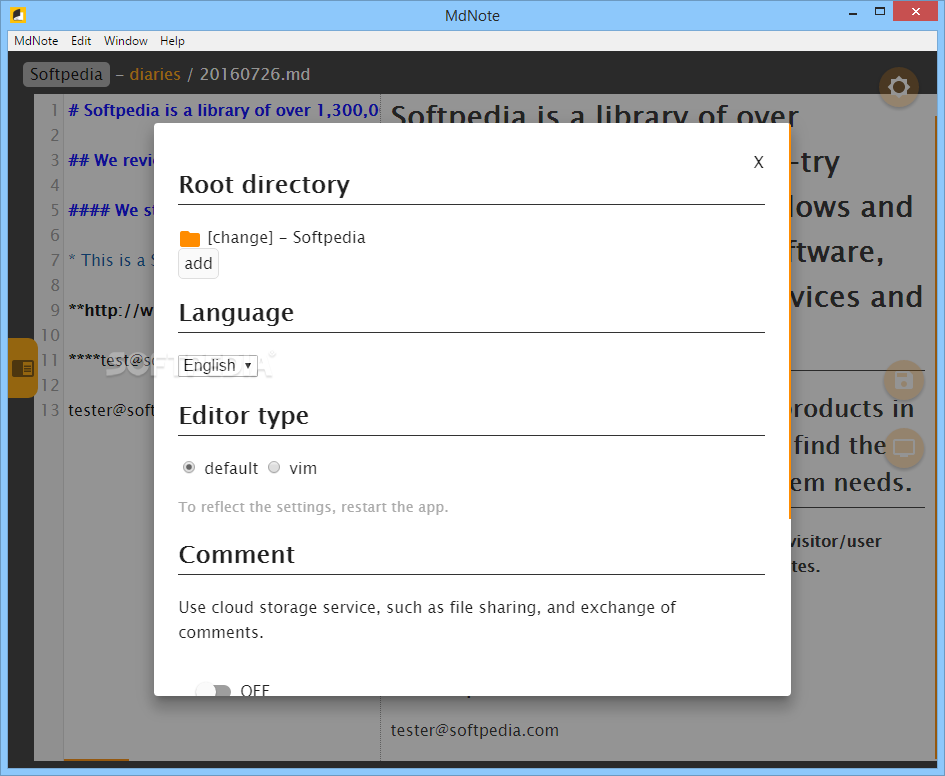Screen dimensions: 945x776
Task: Toggle the sidebar panel icon
Action: click(x=23, y=368)
